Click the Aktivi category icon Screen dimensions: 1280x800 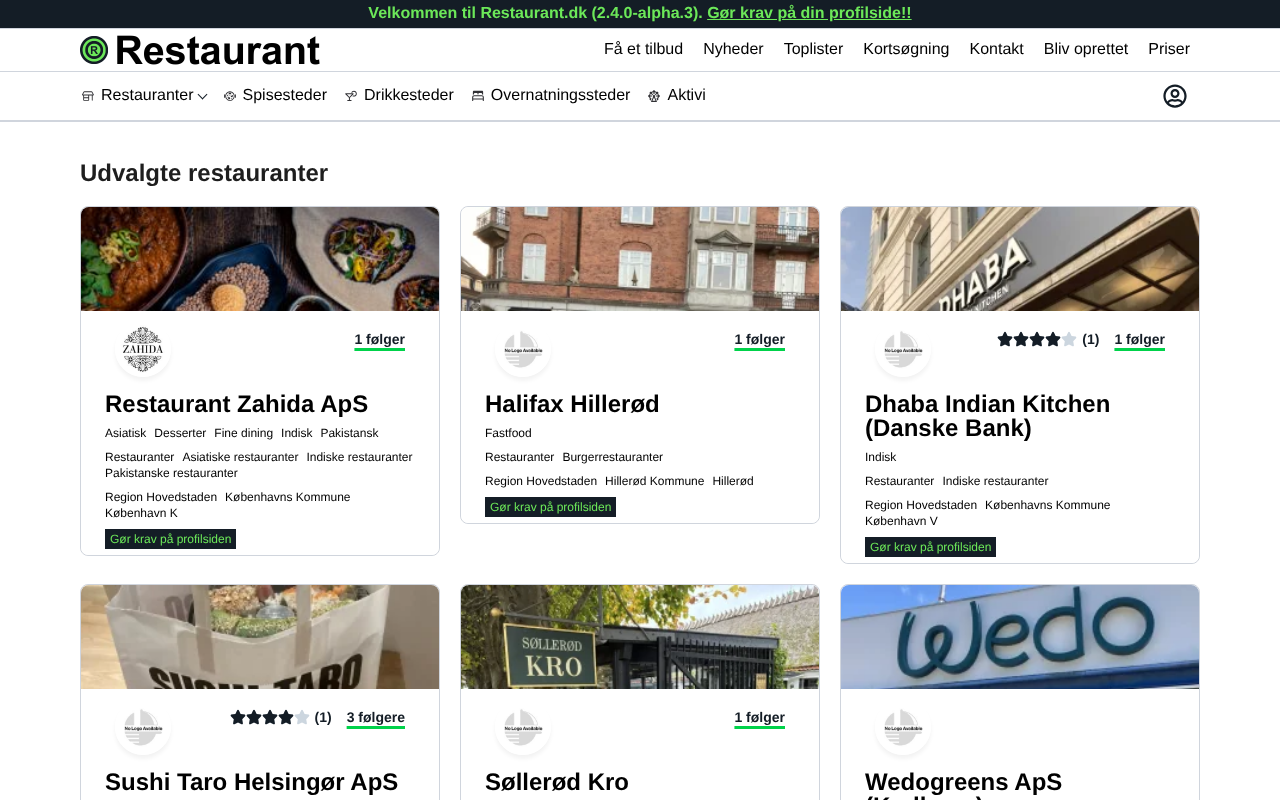pyautogui.click(x=654, y=96)
